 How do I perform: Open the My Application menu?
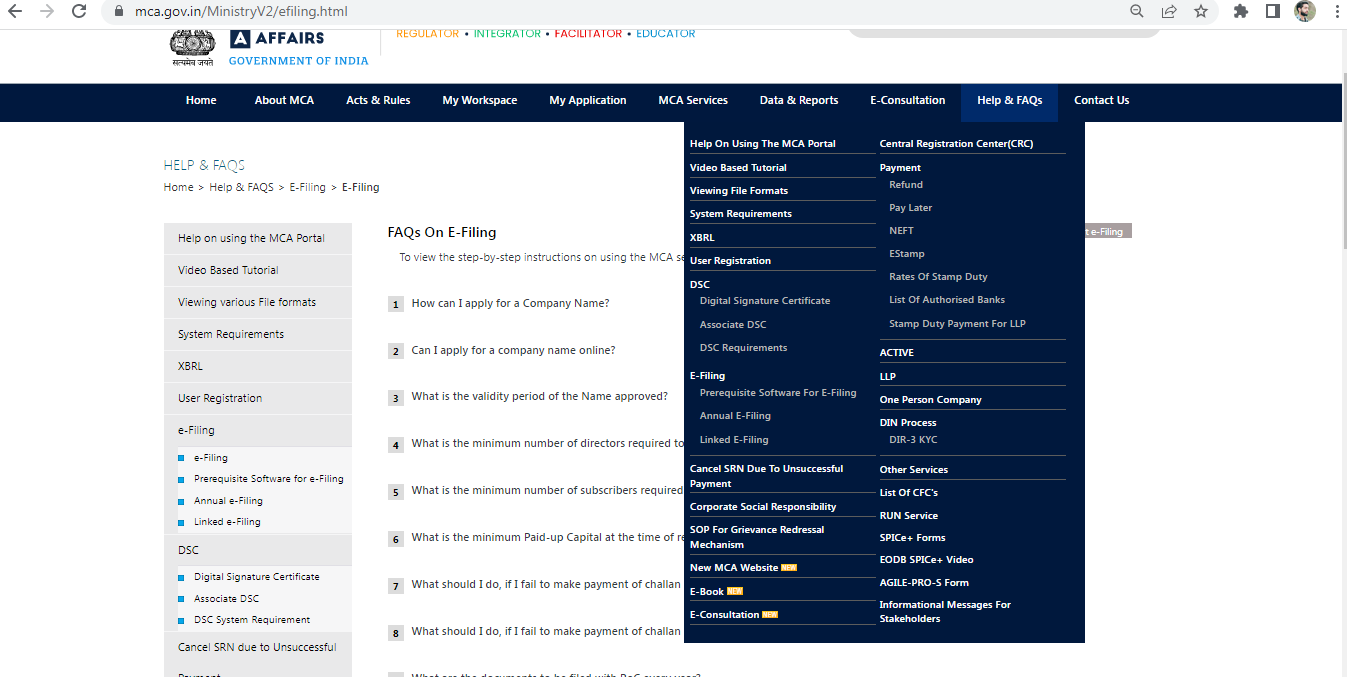588,100
